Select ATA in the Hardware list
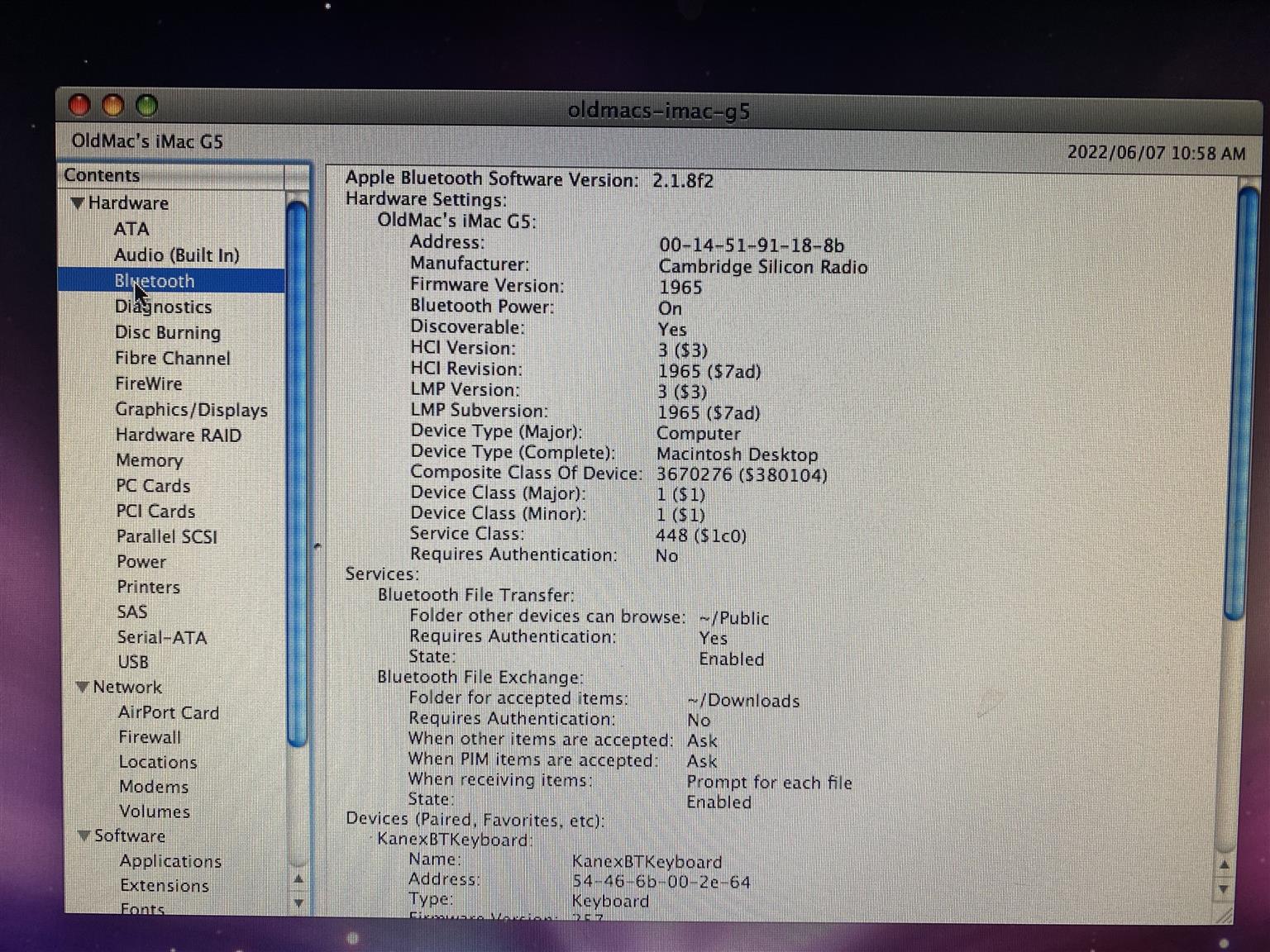Screen dimensions: 1270x952 [x=131, y=229]
